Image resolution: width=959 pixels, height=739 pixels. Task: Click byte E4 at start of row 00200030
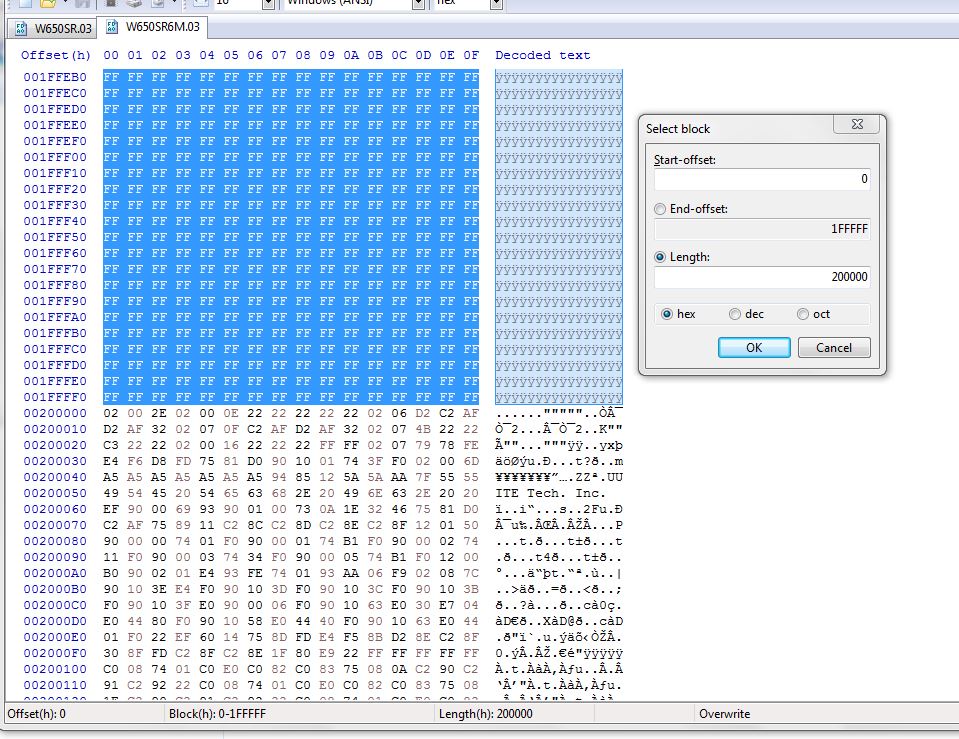coord(111,461)
